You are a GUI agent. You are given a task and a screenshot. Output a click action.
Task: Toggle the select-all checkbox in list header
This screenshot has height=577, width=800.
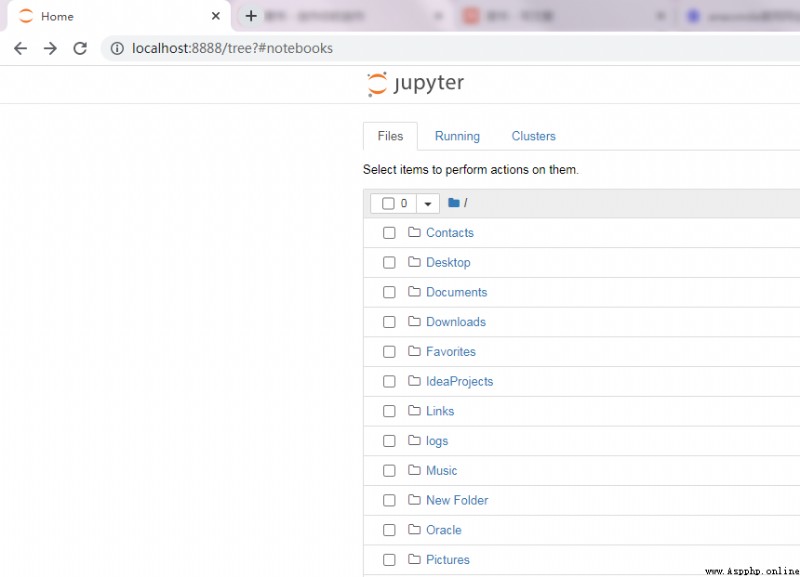coord(388,204)
